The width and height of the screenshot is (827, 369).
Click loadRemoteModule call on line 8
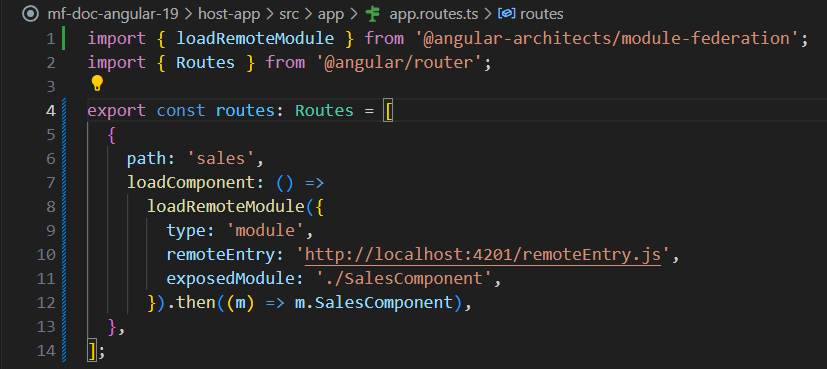coord(225,207)
